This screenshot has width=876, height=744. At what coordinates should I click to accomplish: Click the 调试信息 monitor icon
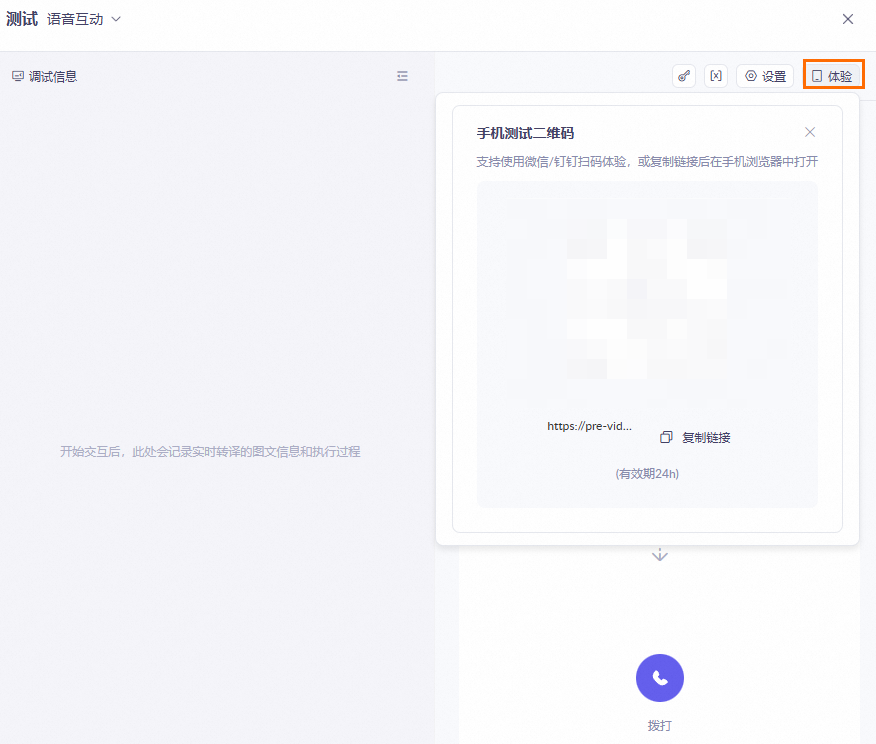pyautogui.click(x=18, y=77)
